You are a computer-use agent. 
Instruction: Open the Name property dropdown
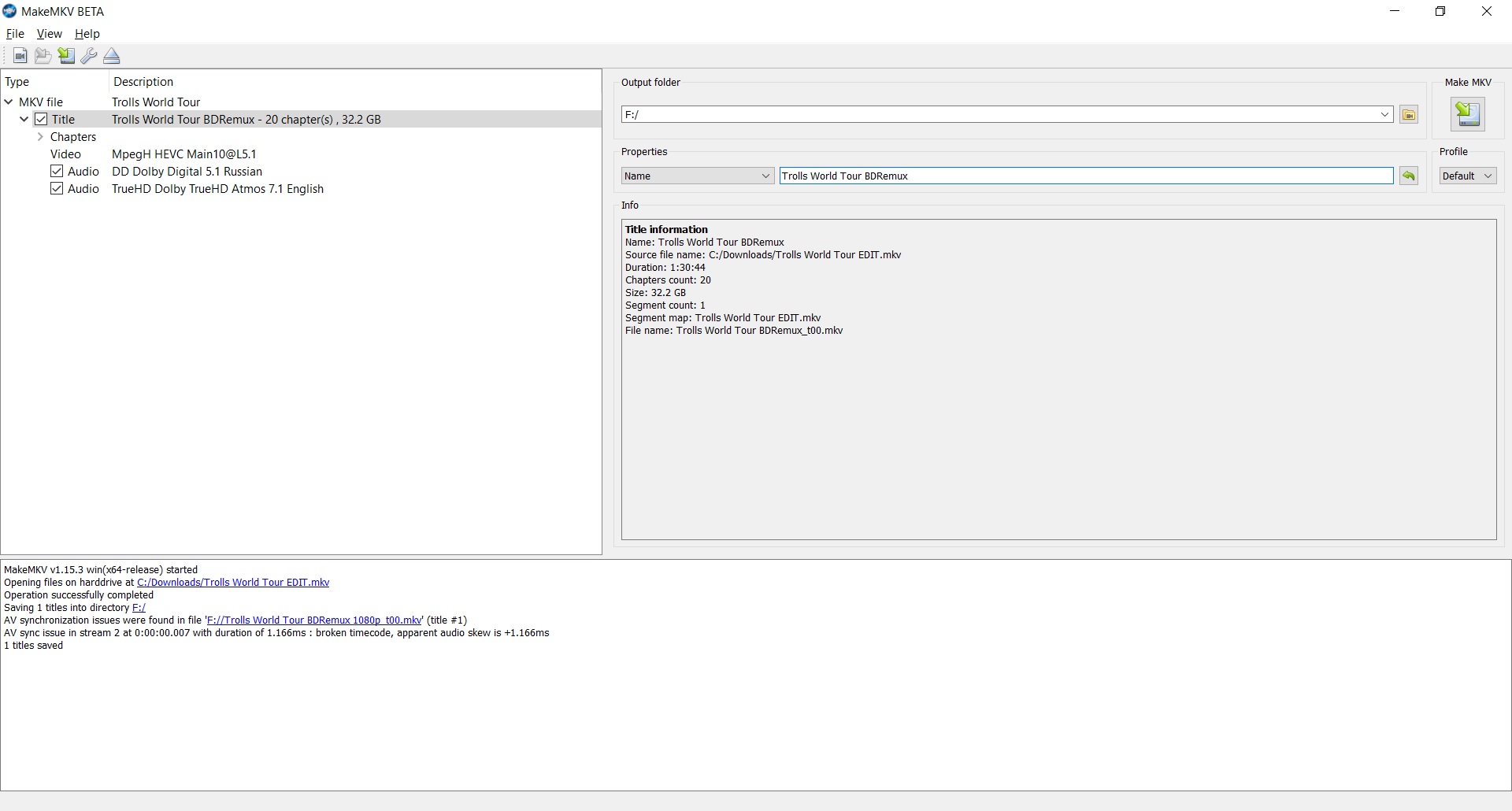click(x=697, y=176)
